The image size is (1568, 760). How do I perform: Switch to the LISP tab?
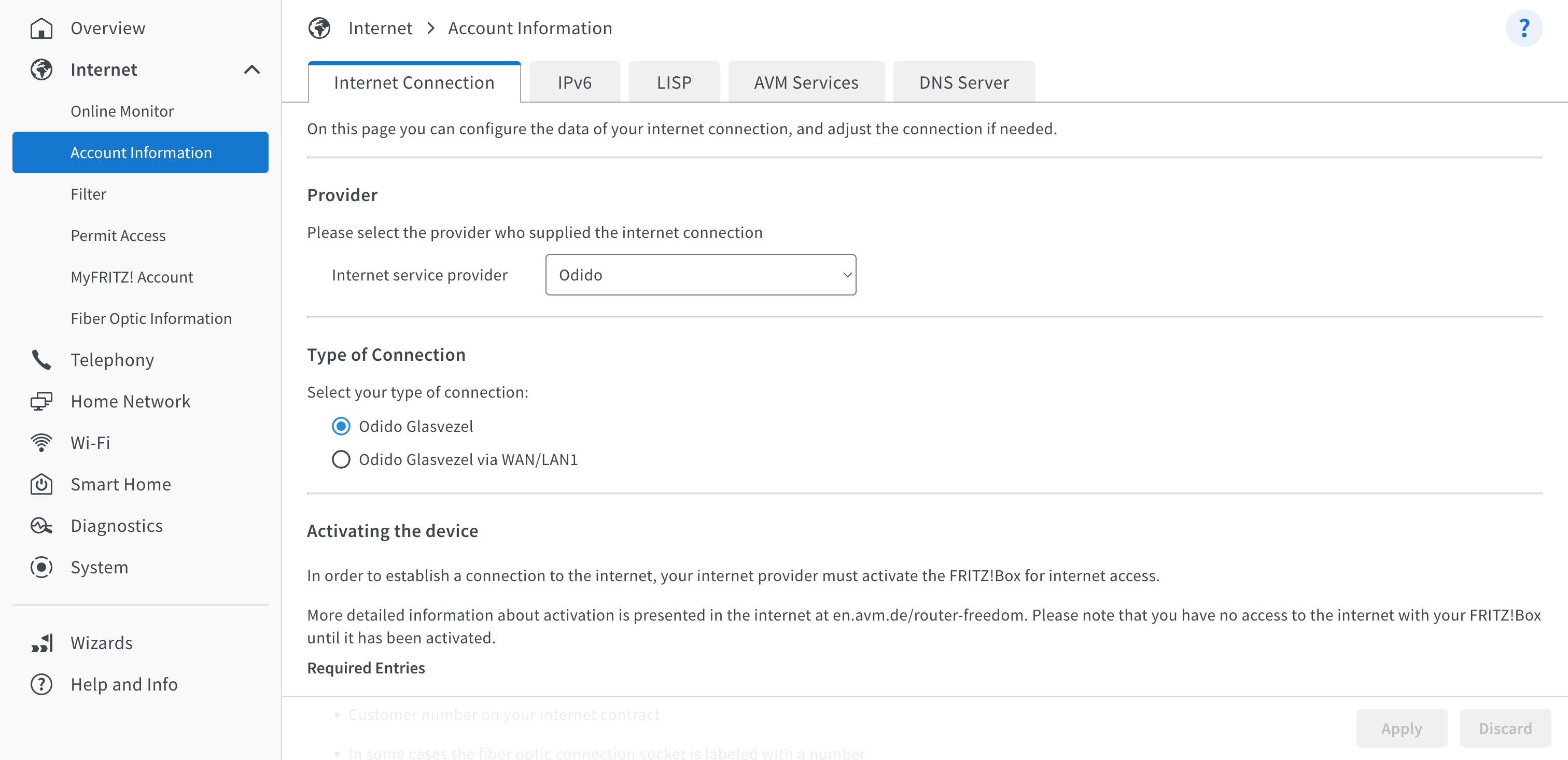(674, 82)
